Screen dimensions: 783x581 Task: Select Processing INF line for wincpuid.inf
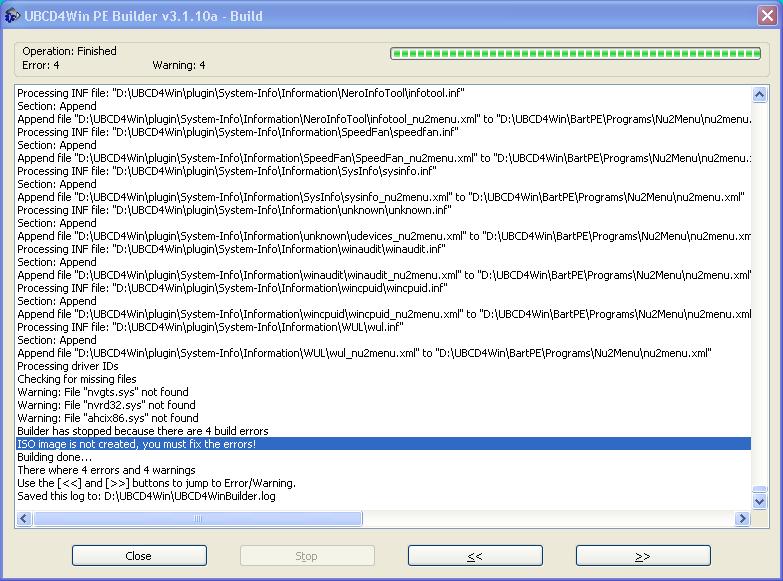click(x=384, y=288)
